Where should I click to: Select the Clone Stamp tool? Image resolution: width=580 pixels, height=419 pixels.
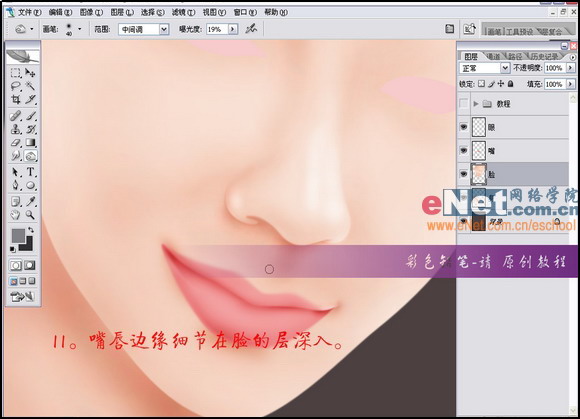click(x=15, y=129)
